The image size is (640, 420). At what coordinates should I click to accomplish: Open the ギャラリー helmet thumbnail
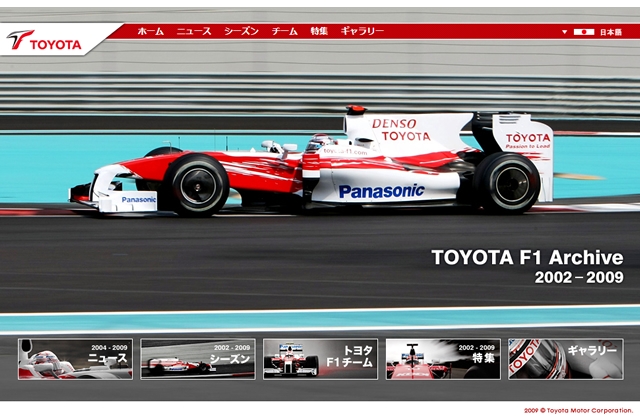[x=566, y=359]
